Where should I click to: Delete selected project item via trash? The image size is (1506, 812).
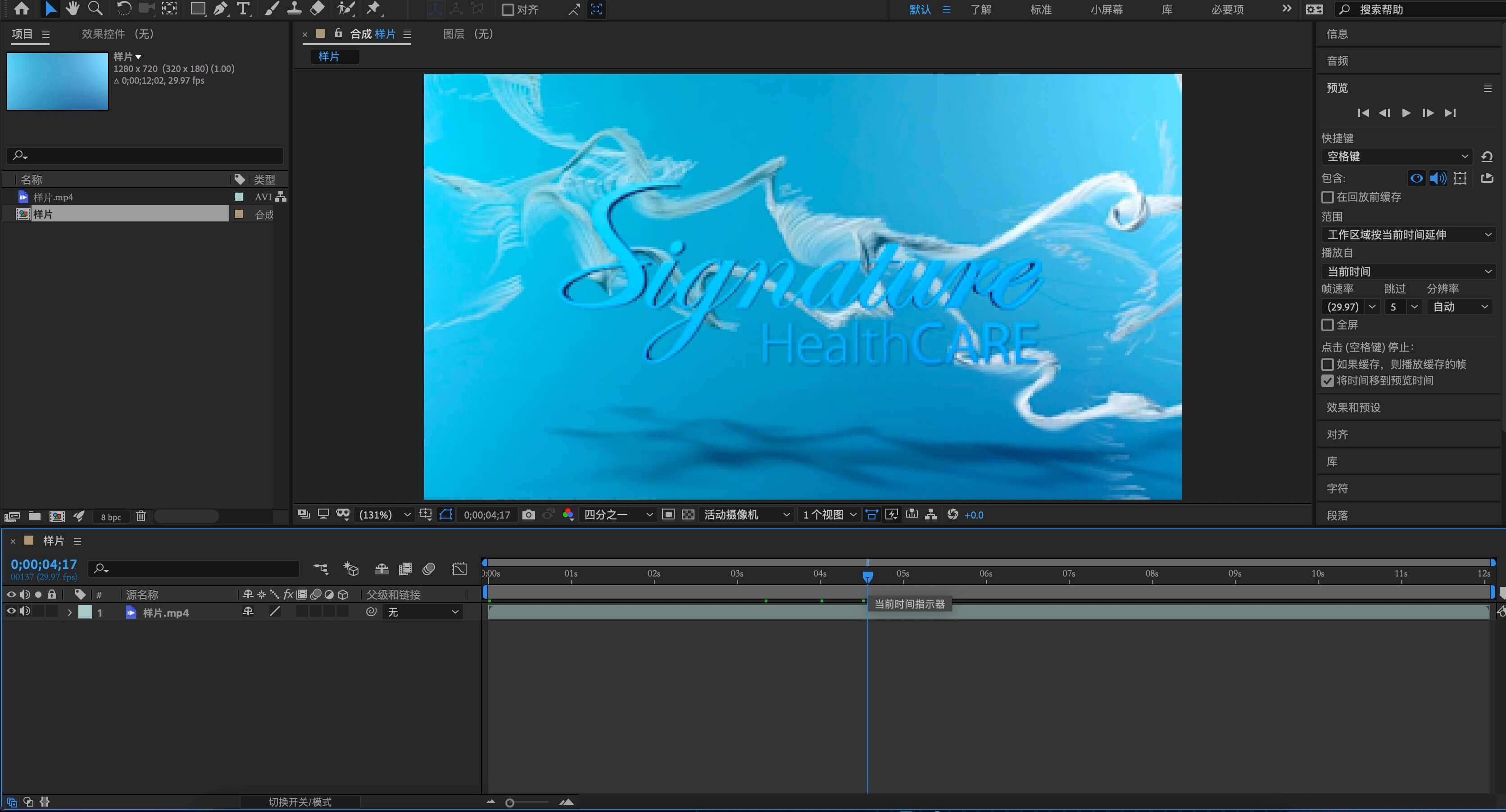click(x=141, y=516)
